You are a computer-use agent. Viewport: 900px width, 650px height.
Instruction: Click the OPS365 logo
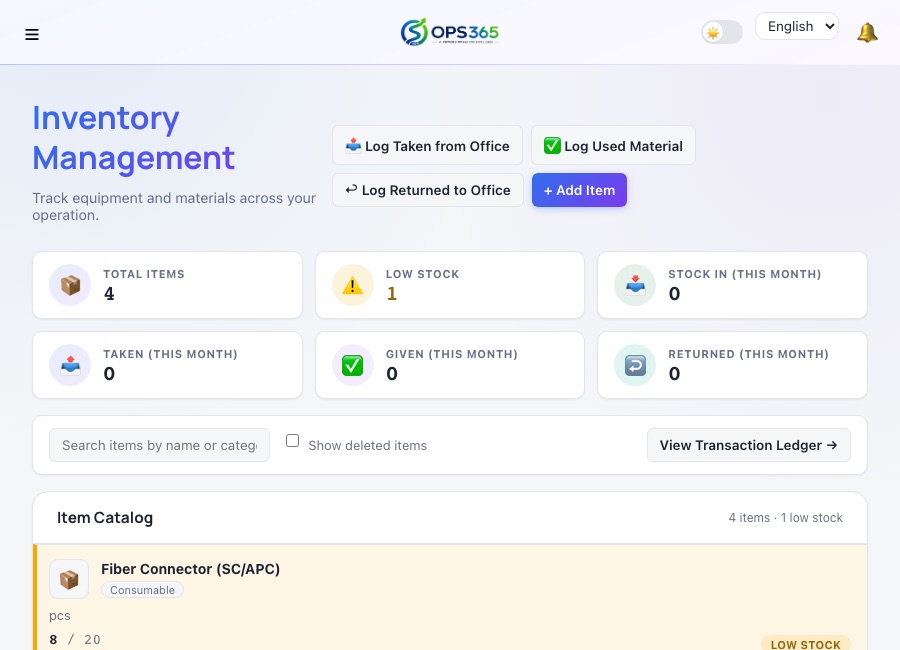pyautogui.click(x=449, y=32)
